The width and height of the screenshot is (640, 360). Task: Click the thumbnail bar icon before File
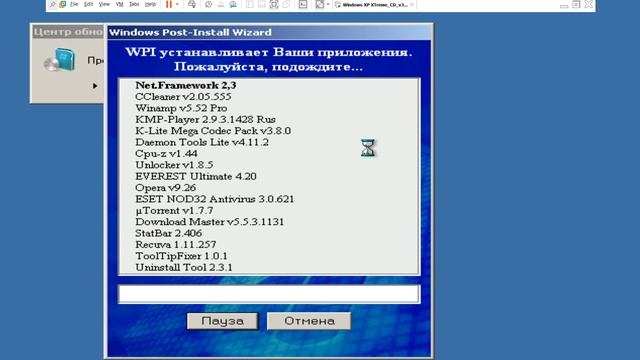click(x=62, y=4)
